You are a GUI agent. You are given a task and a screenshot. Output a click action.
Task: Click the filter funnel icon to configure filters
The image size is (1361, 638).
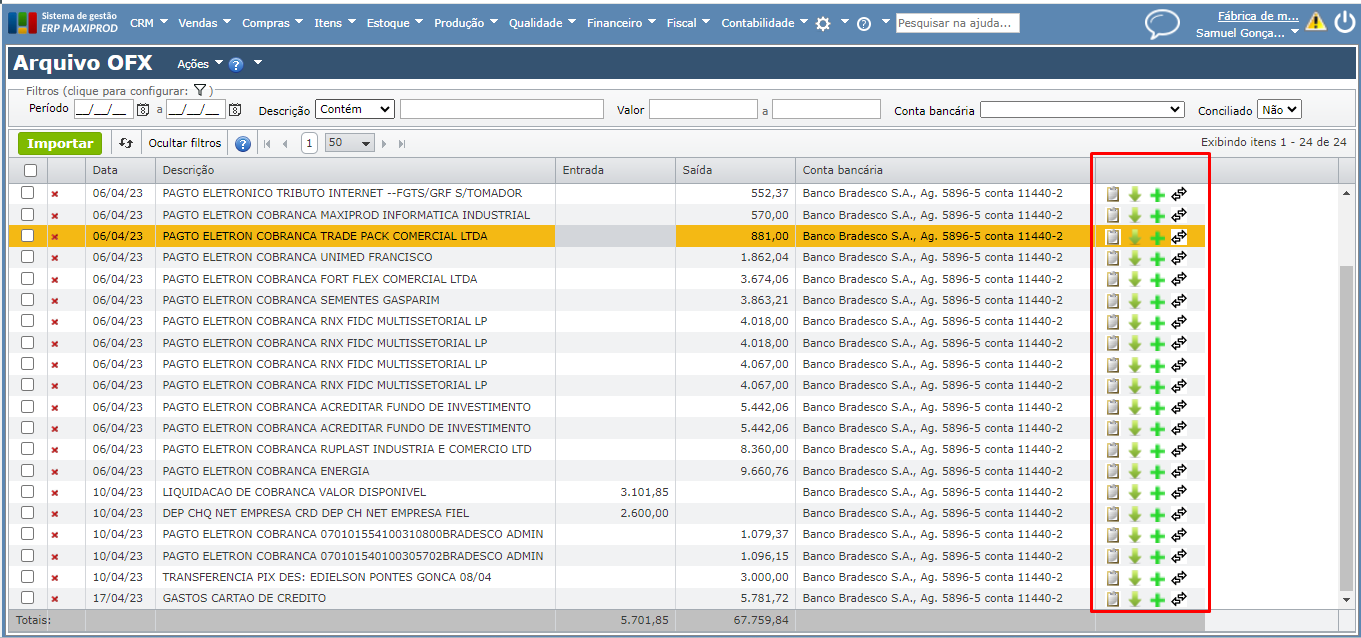coord(200,91)
